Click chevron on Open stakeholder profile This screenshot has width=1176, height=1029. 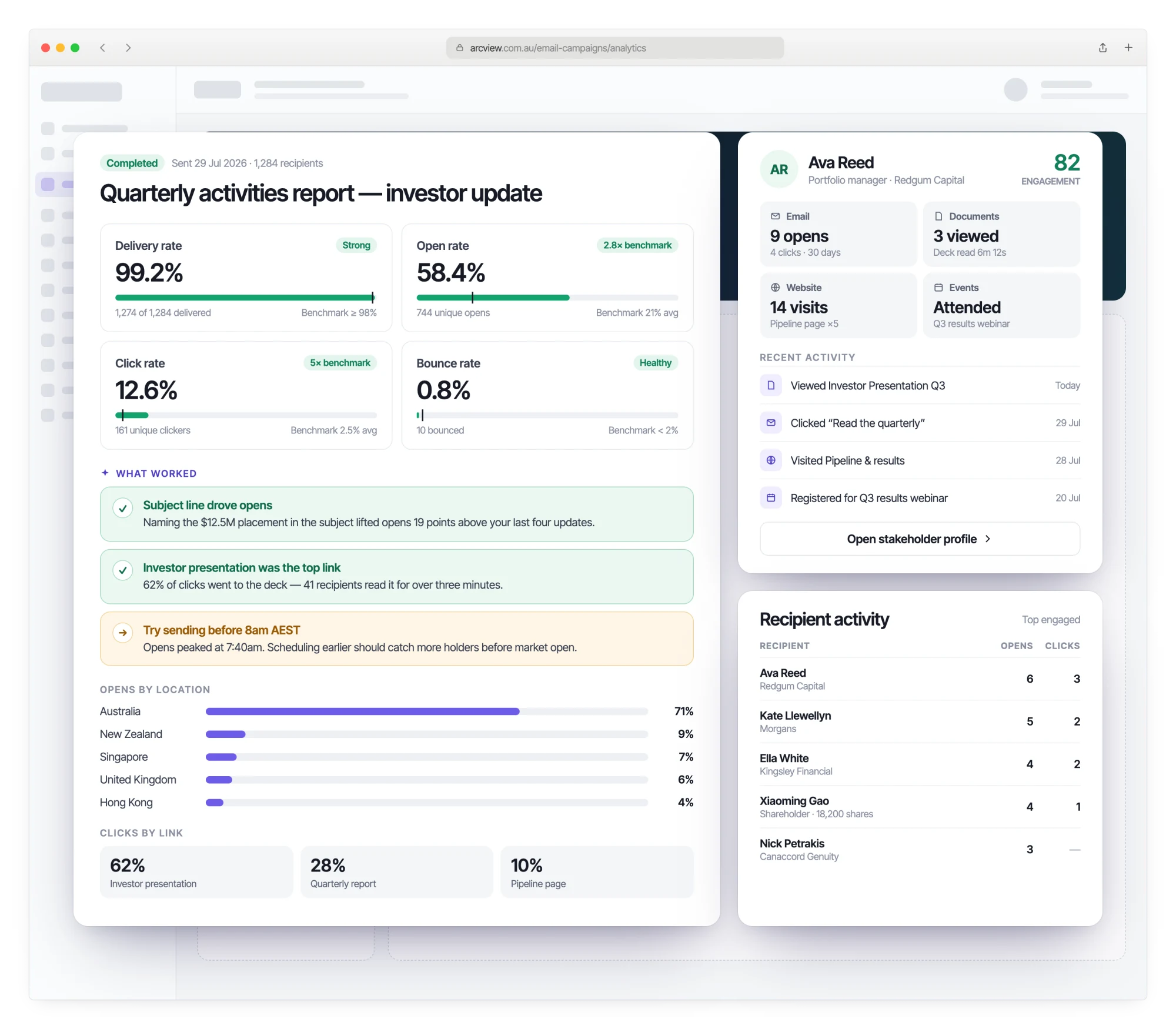click(988, 539)
